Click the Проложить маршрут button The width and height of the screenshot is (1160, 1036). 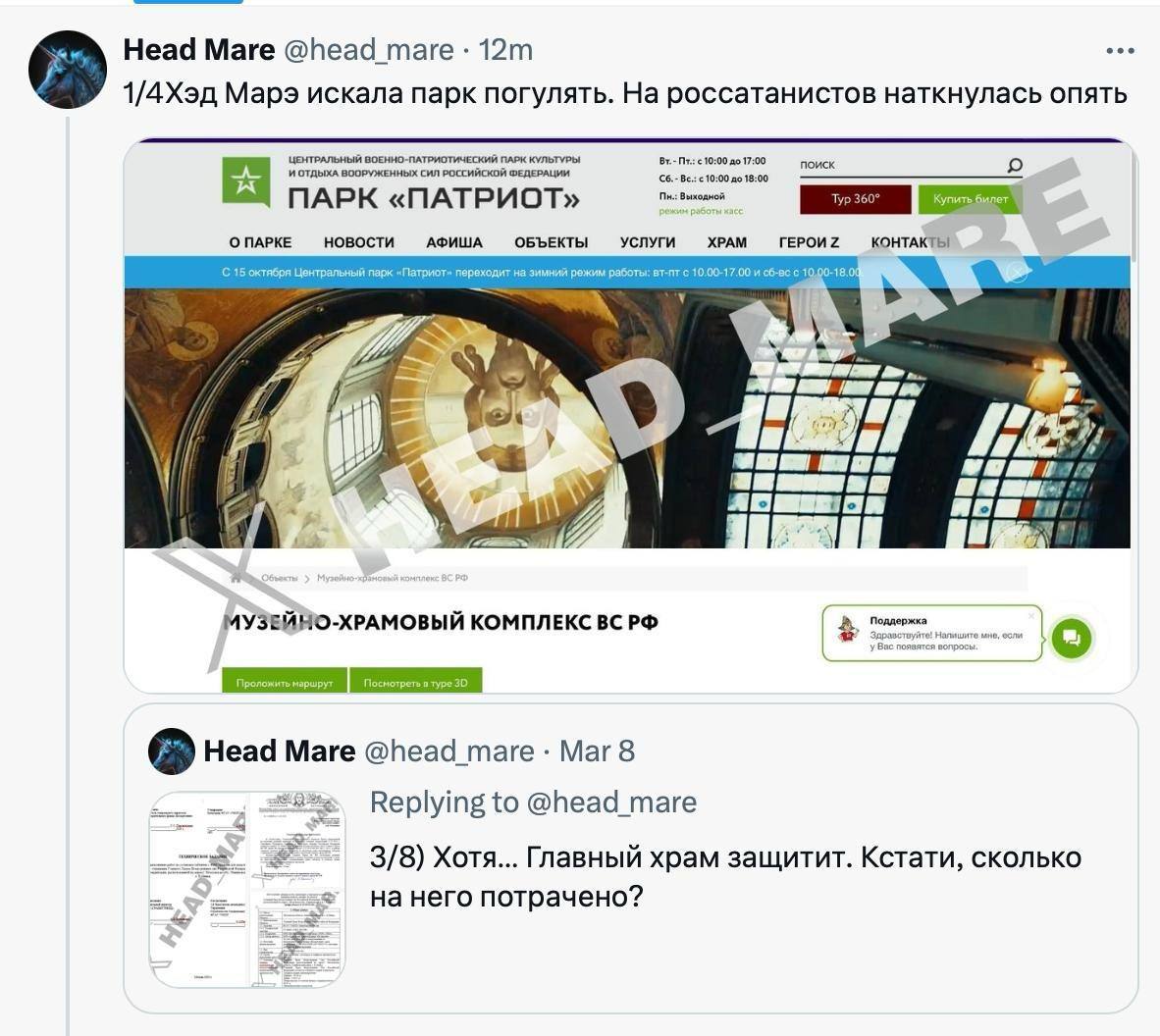285,681
